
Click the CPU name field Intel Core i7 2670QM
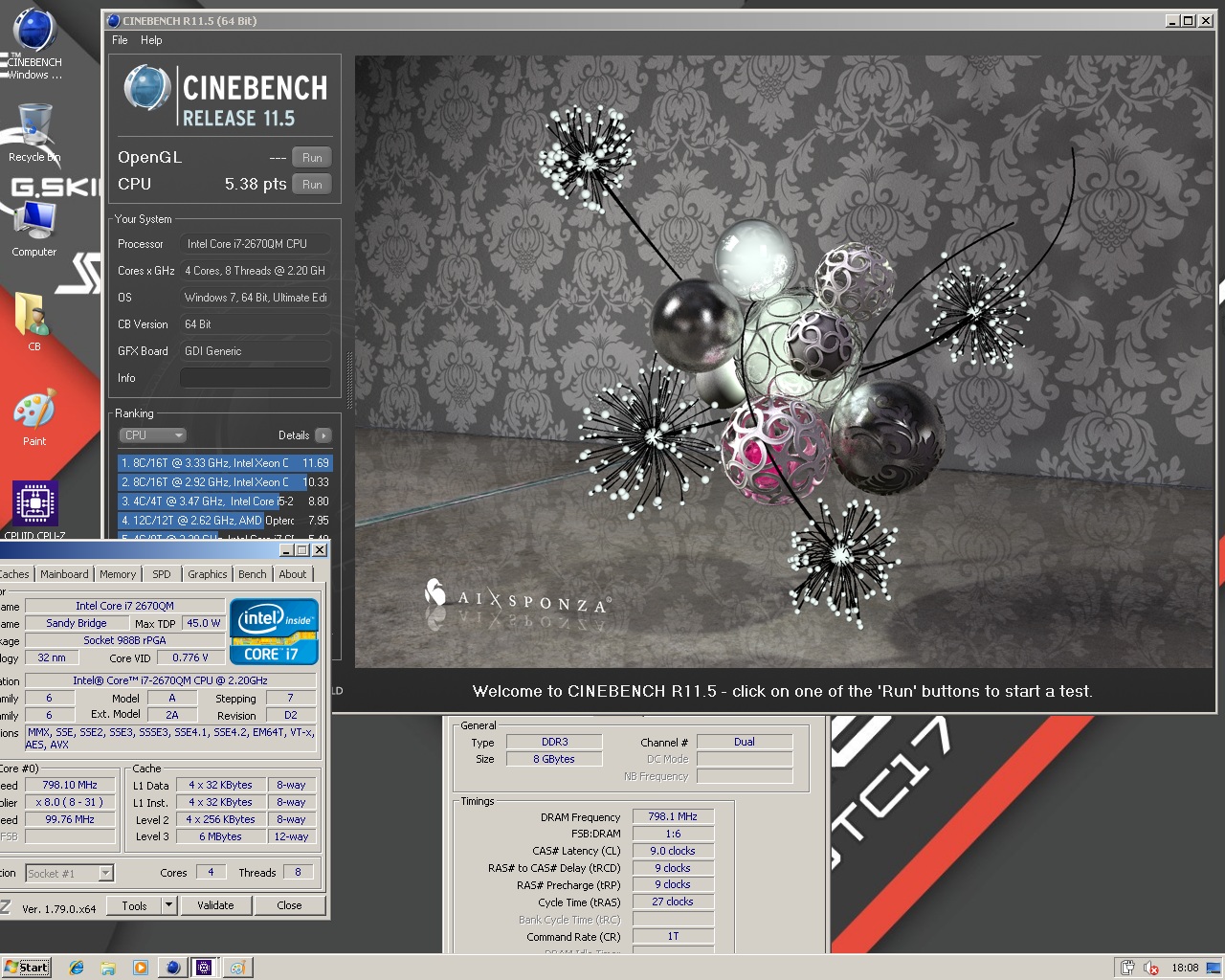pyautogui.click(x=124, y=606)
